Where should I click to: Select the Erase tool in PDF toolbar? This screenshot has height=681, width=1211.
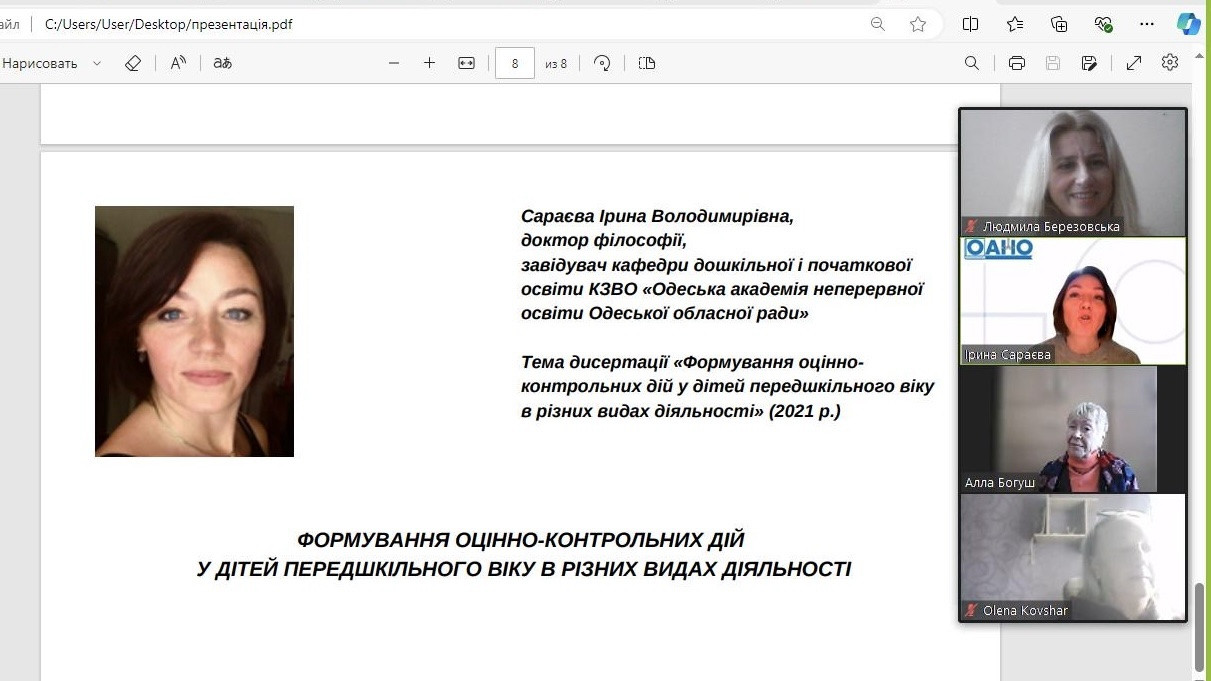pos(133,63)
